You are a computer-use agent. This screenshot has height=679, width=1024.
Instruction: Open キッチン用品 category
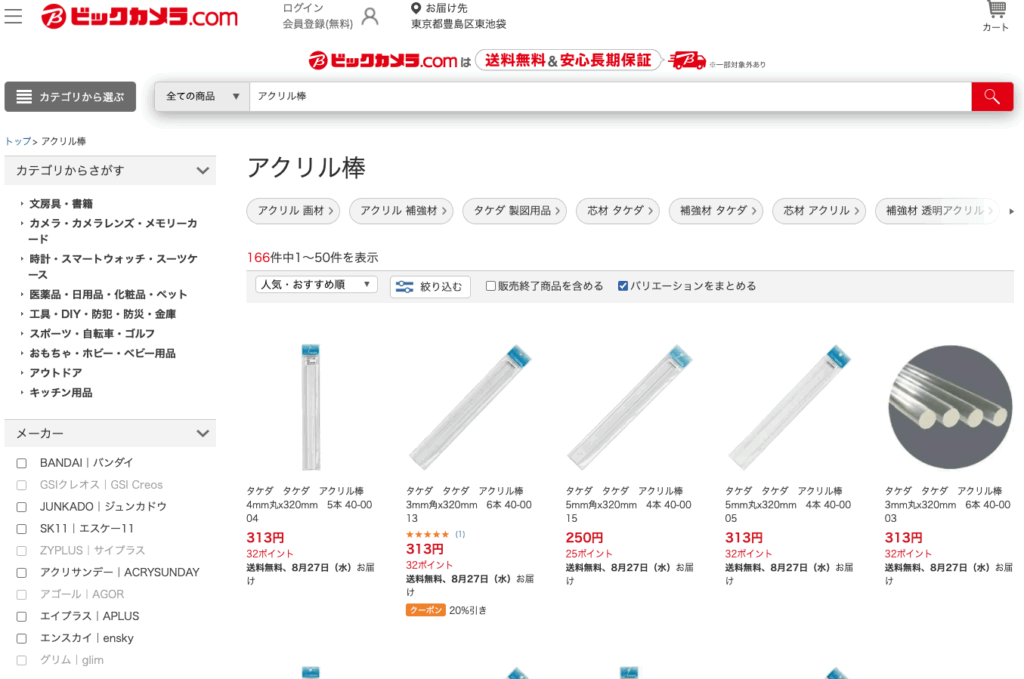click(61, 392)
